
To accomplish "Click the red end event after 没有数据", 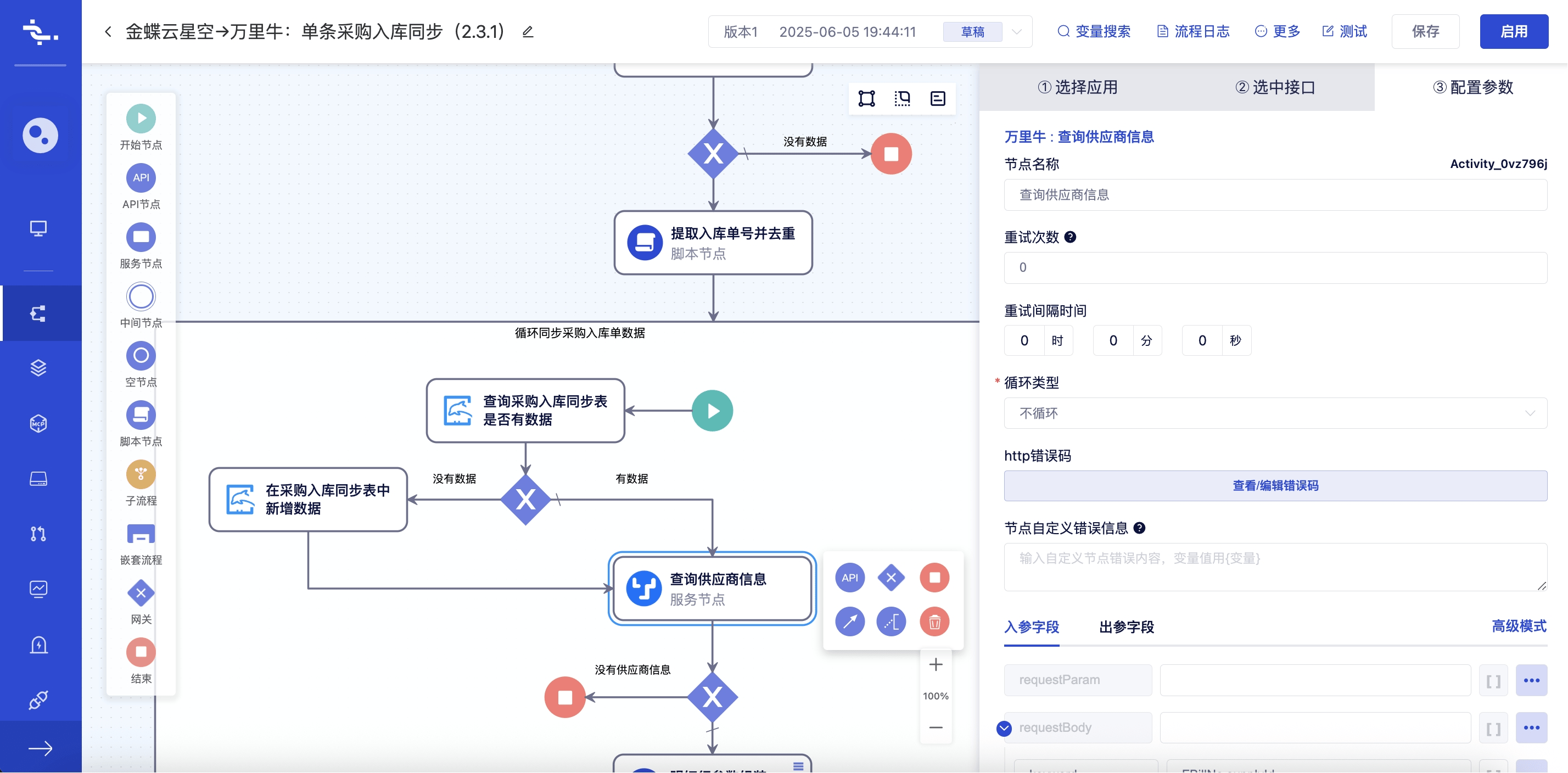I will pyautogui.click(x=891, y=153).
